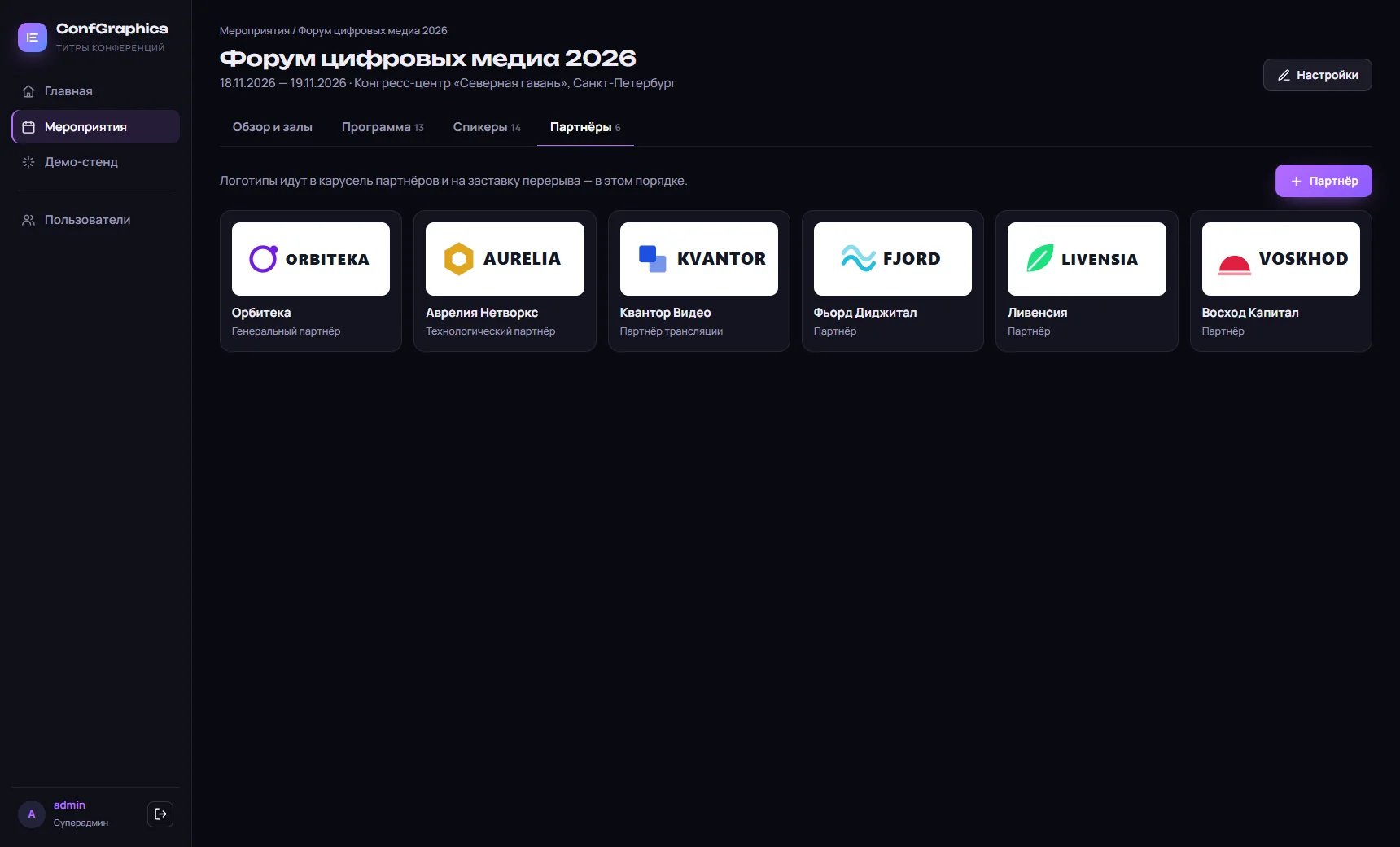Viewport: 1400px width, 847px height.
Task: Click the Настройки button
Action: [1317, 75]
